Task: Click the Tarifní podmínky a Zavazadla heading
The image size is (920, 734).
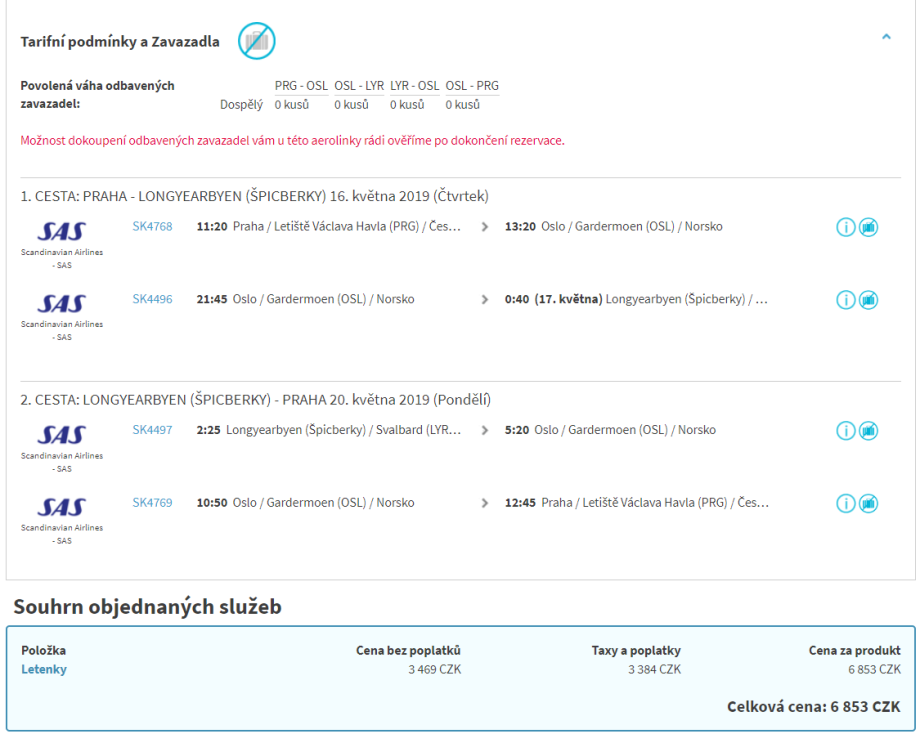Action: click(x=120, y=42)
